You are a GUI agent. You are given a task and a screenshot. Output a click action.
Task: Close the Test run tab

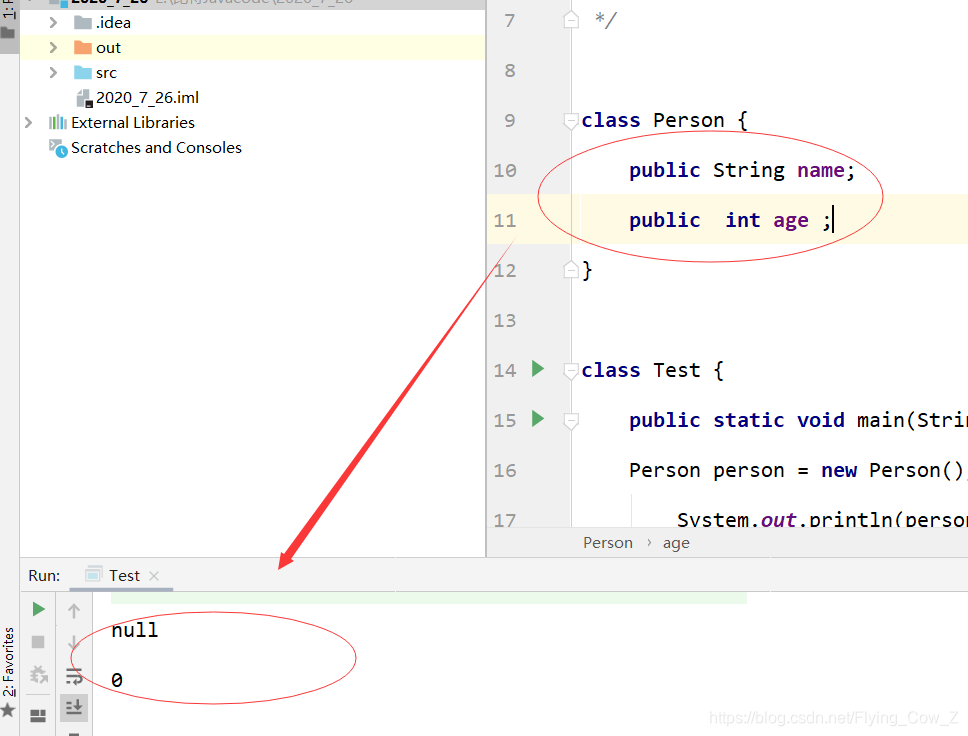click(x=154, y=575)
